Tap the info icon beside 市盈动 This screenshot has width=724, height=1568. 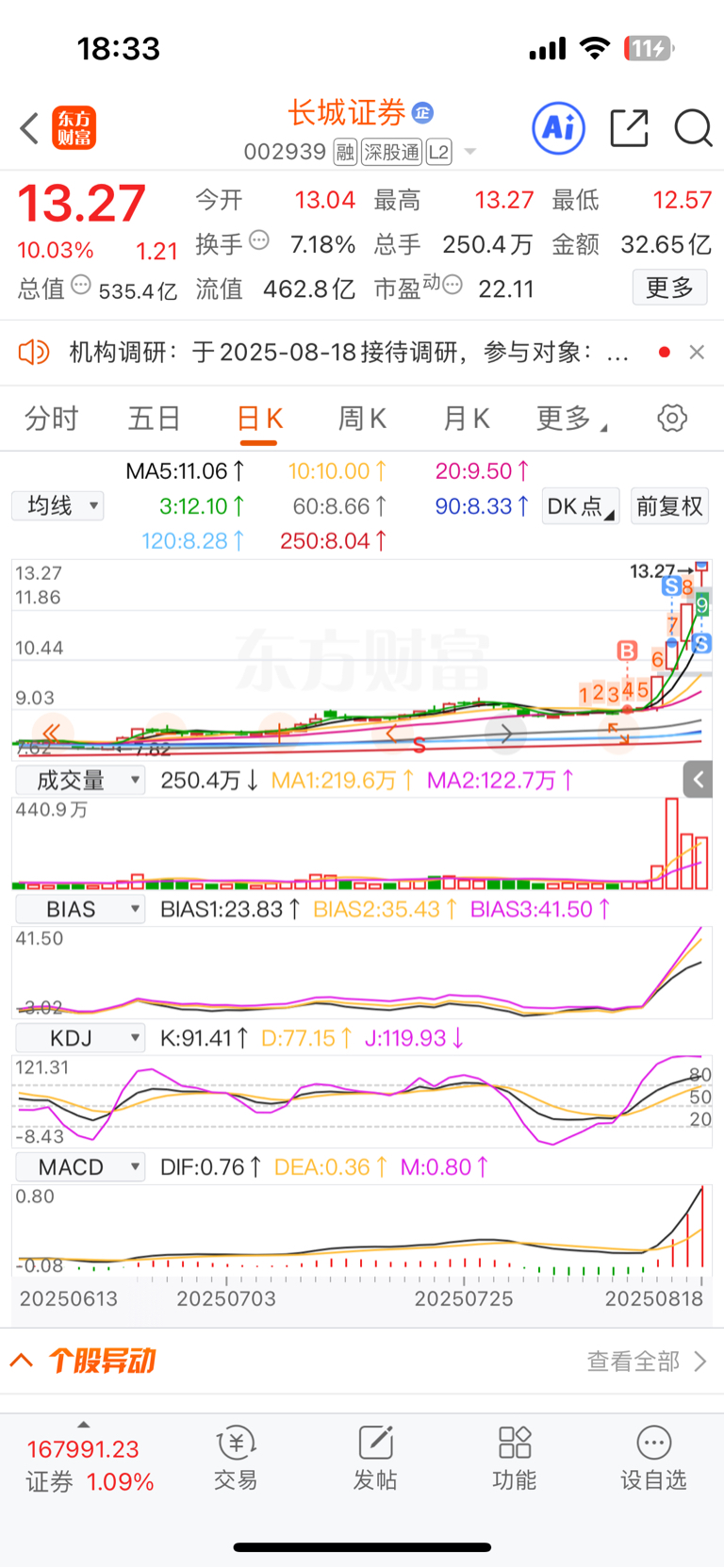tap(452, 285)
